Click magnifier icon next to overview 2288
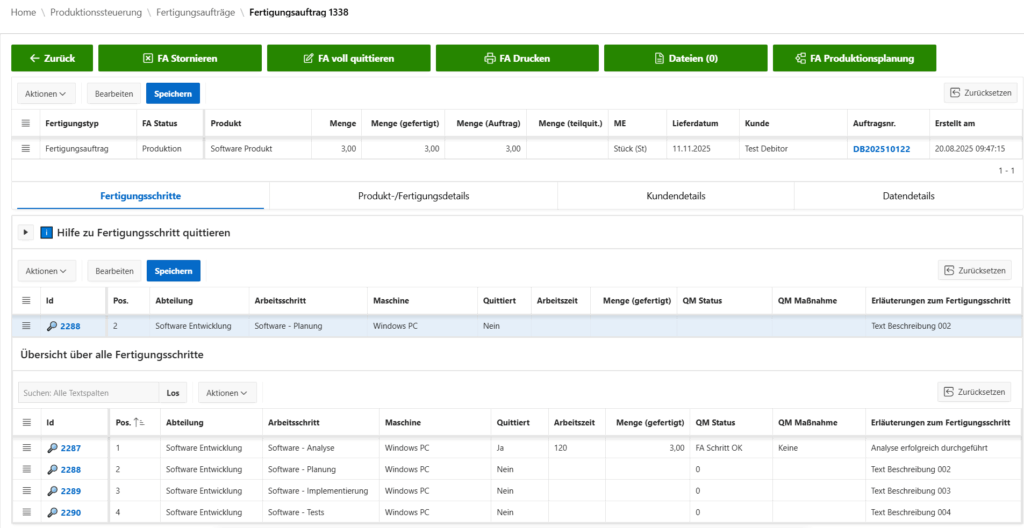The height and width of the screenshot is (528, 1024). coord(52,470)
